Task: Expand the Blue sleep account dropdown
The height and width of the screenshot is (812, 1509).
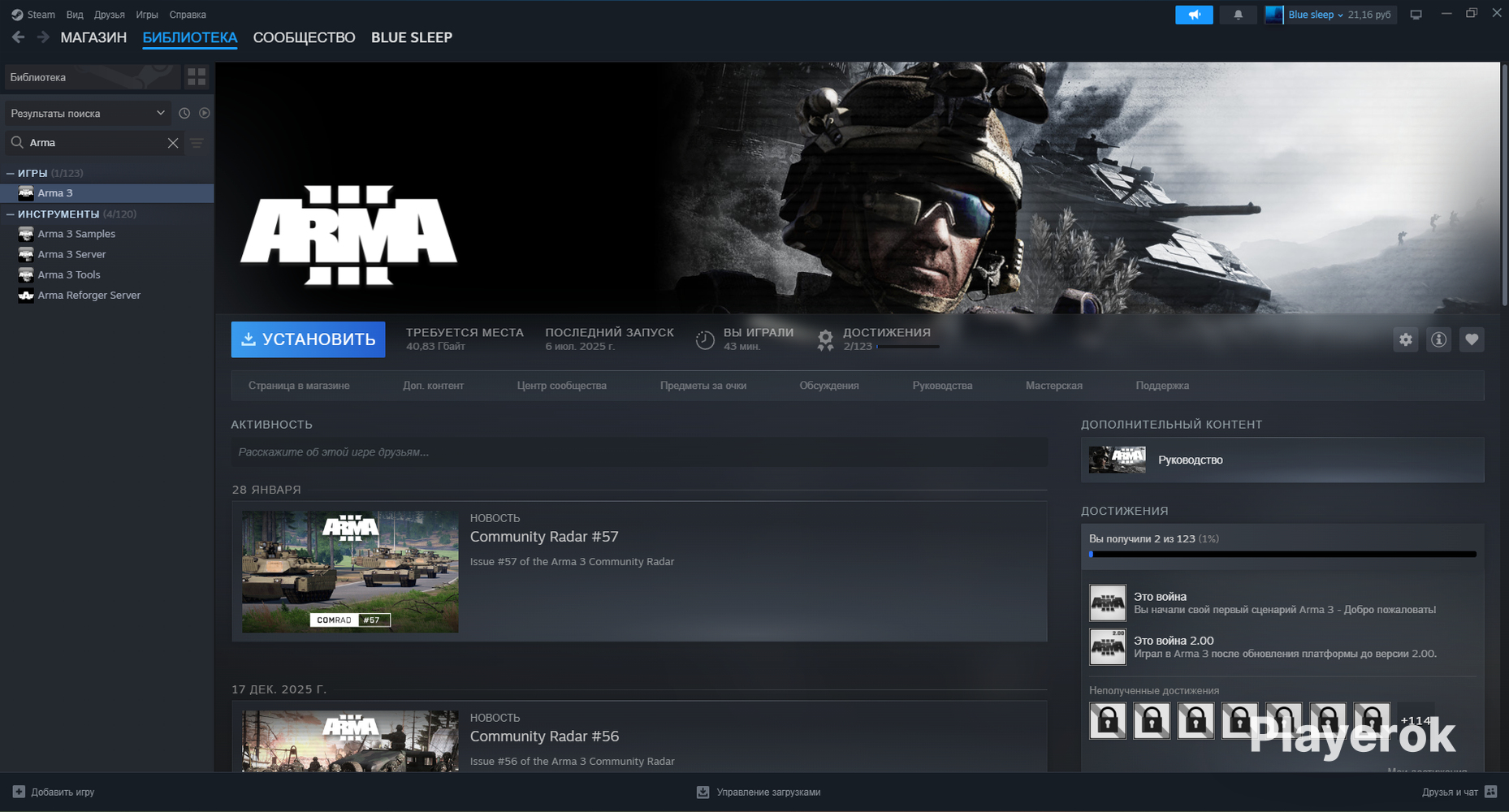Action: [x=1316, y=15]
